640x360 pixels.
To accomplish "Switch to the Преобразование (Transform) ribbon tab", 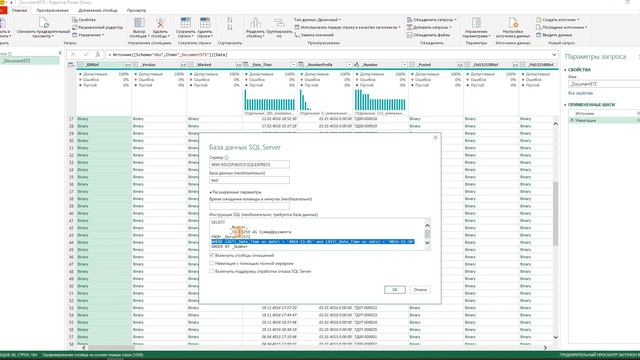I will pyautogui.click(x=52, y=10).
